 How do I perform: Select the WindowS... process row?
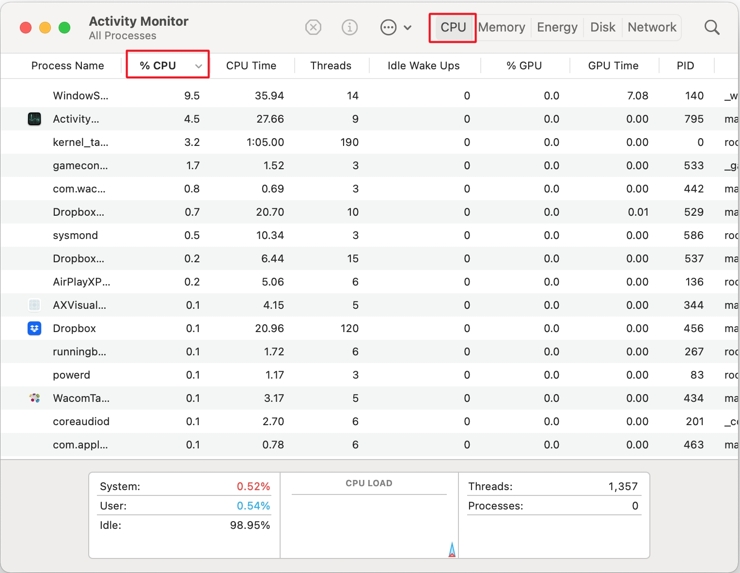(x=370, y=96)
